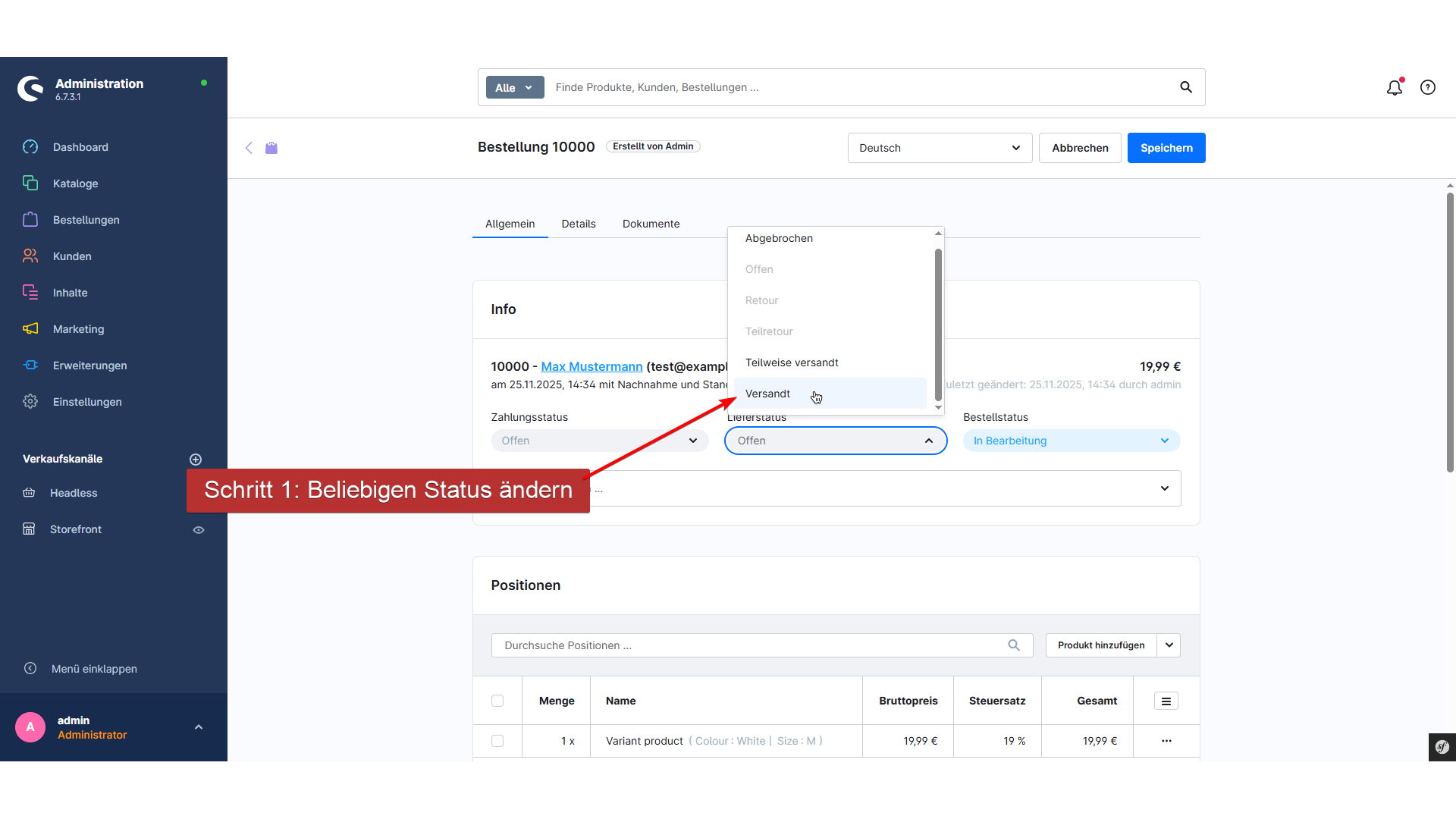Open the column settings list icon
This screenshot has width=1456, height=819.
[1166, 701]
